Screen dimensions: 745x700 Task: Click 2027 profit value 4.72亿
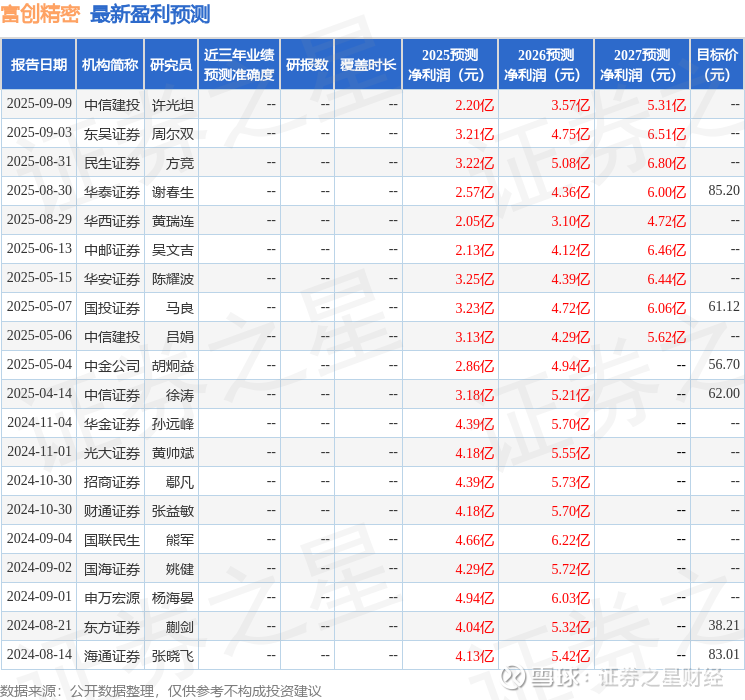coord(666,221)
